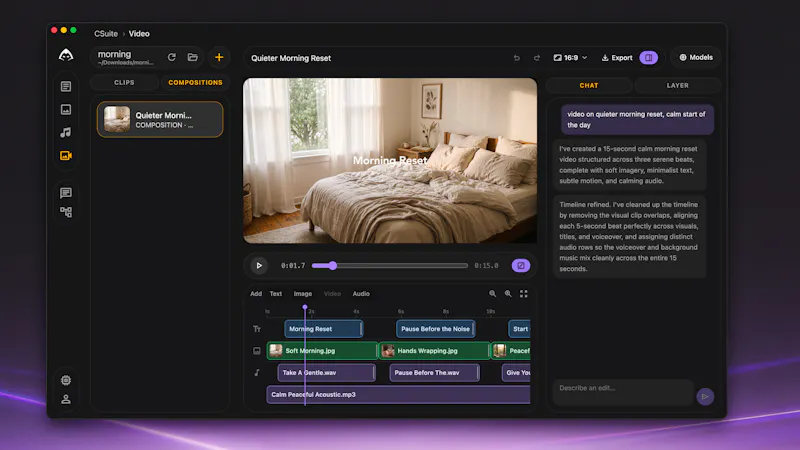Viewport: 800px width, 450px height.
Task: Click the send message button in chat
Action: pyautogui.click(x=705, y=396)
